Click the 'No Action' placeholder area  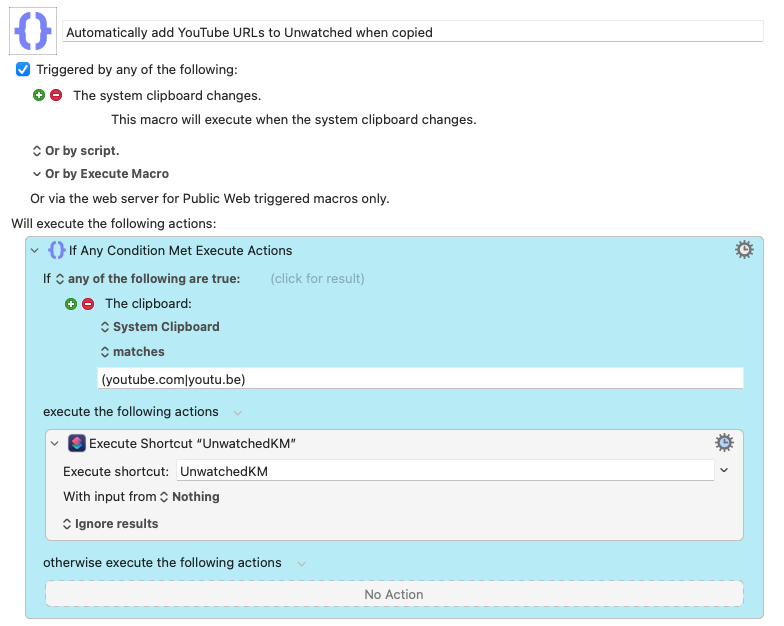pyautogui.click(x=394, y=594)
